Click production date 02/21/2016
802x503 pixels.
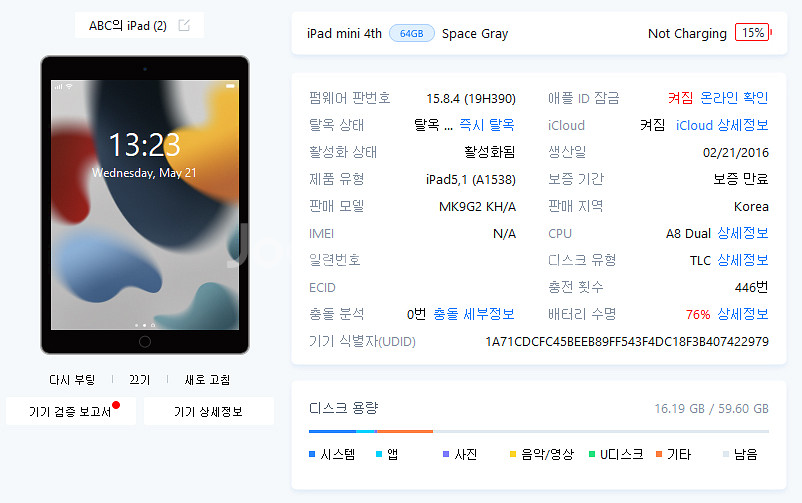pos(736,152)
